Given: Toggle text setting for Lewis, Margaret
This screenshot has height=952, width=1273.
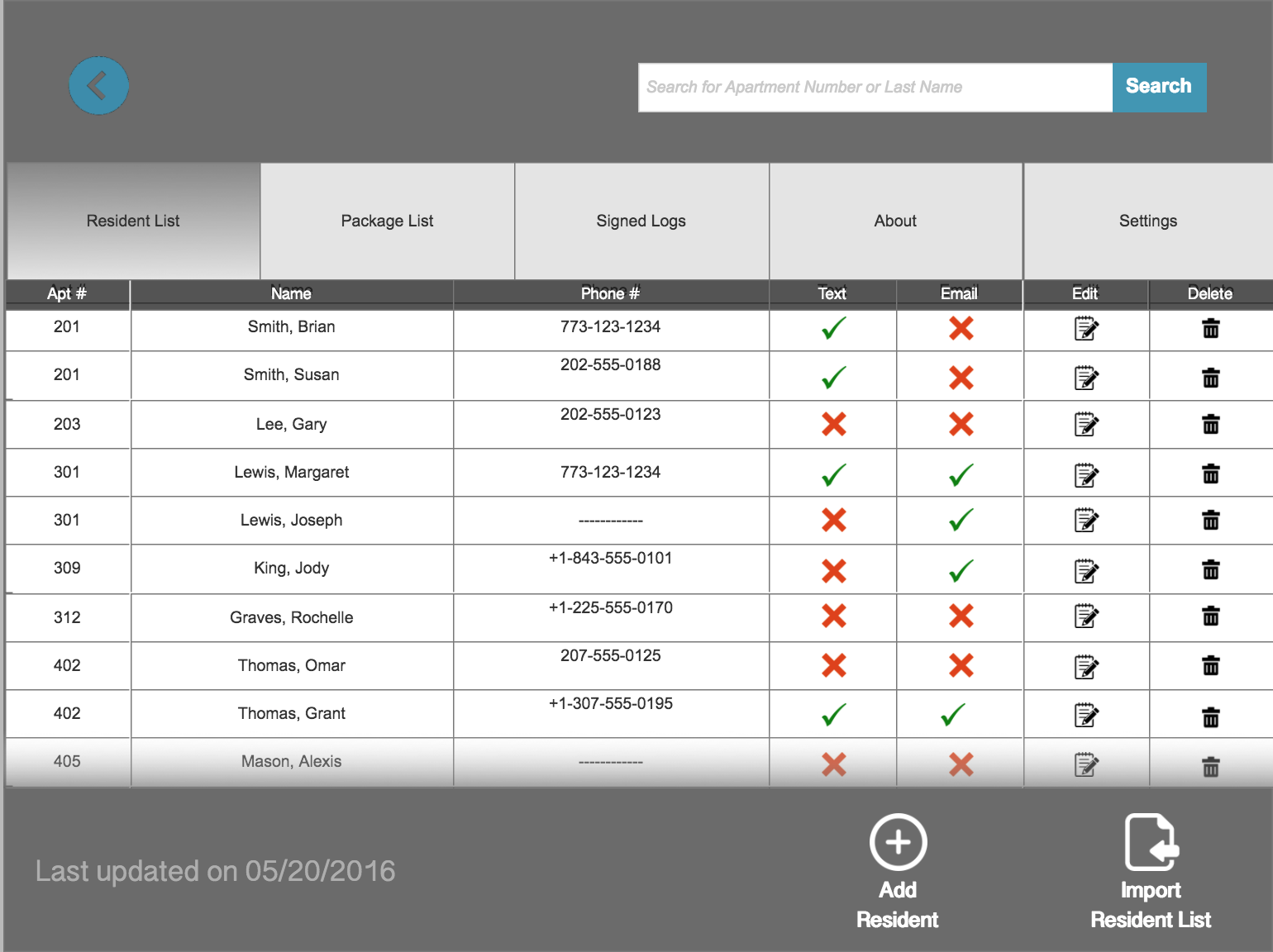Looking at the screenshot, I should pos(834,475).
